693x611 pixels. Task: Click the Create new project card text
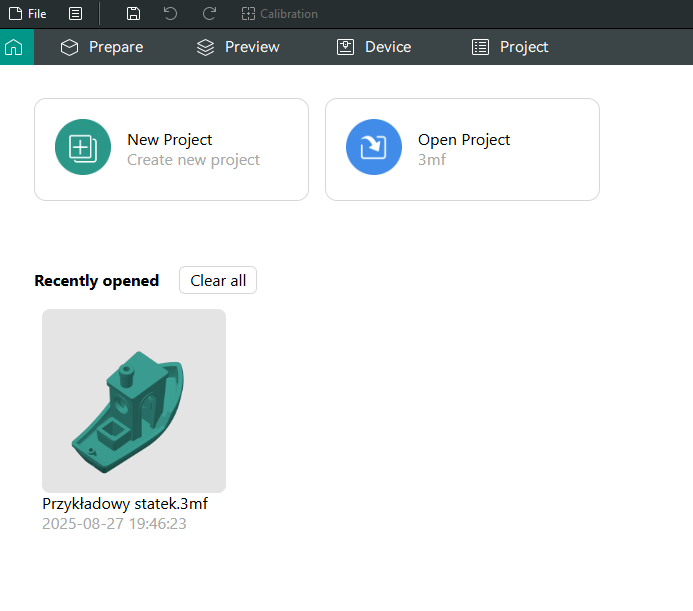coord(194,160)
